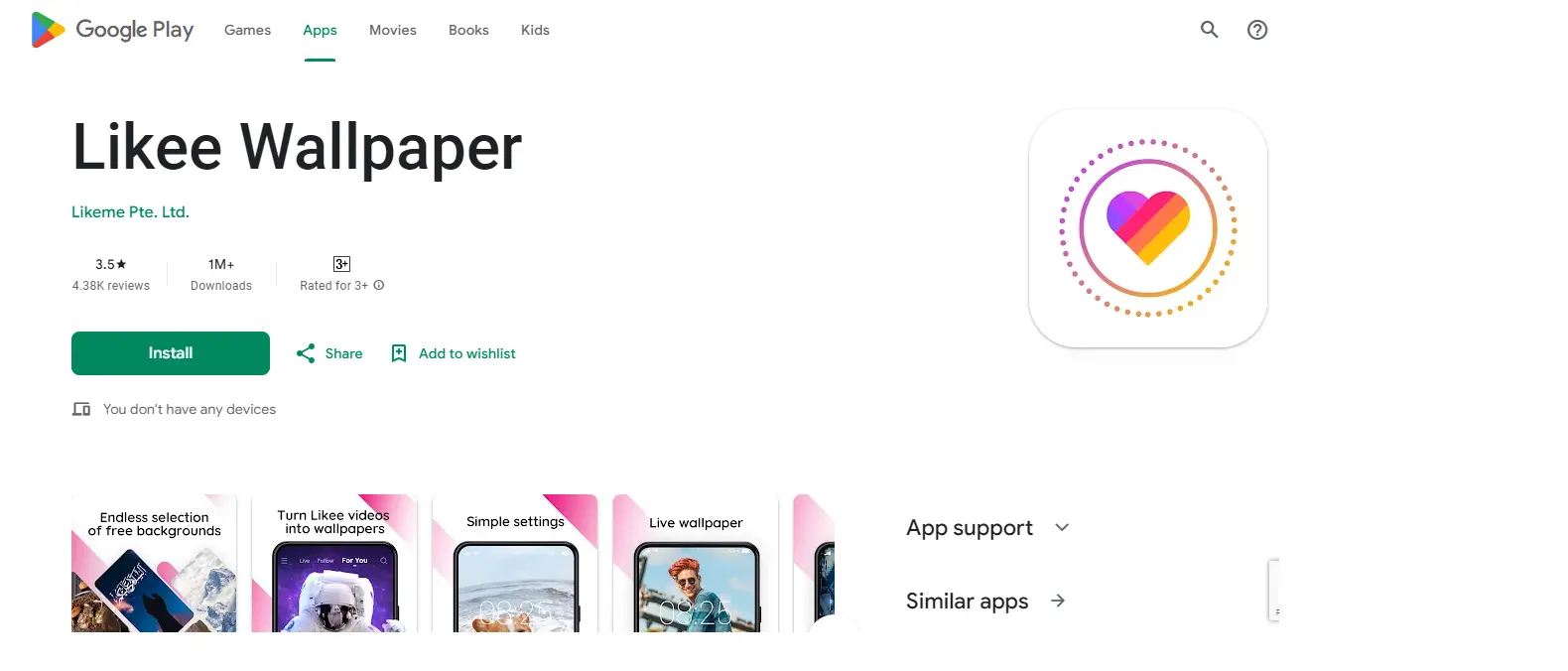
Task: Expand the App support section
Action: pos(1062,527)
